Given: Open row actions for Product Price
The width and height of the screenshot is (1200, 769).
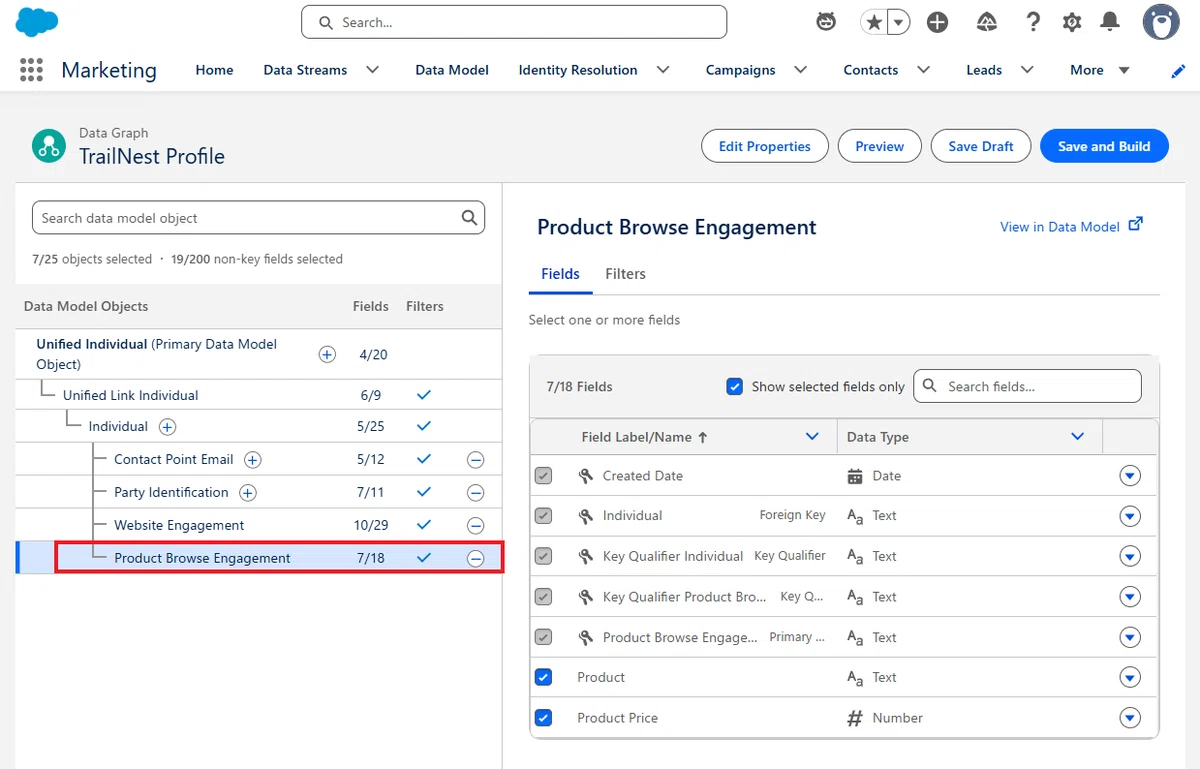Looking at the screenshot, I should 1130,718.
